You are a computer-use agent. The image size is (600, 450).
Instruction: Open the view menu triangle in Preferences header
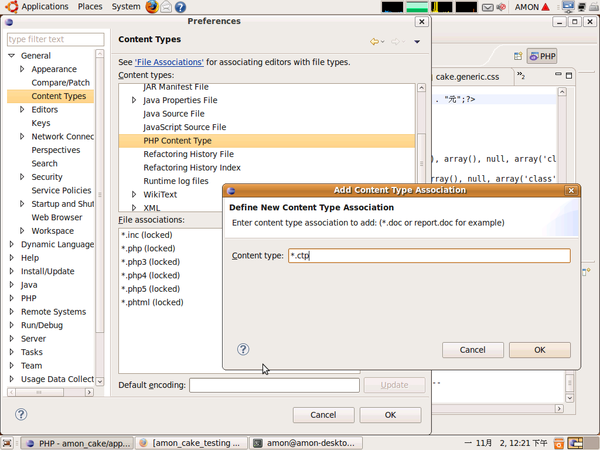[x=417, y=41]
